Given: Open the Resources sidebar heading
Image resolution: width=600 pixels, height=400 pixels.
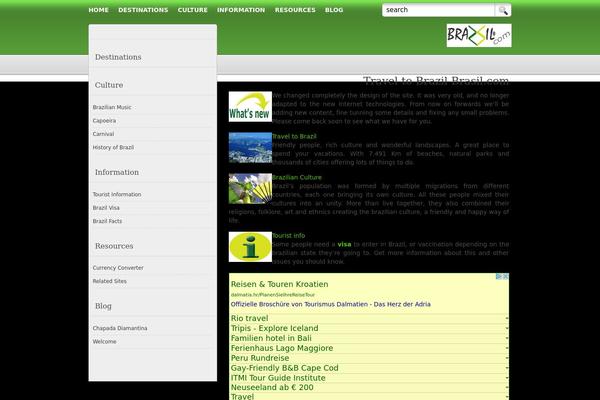Looking at the screenshot, I should tap(114, 246).
